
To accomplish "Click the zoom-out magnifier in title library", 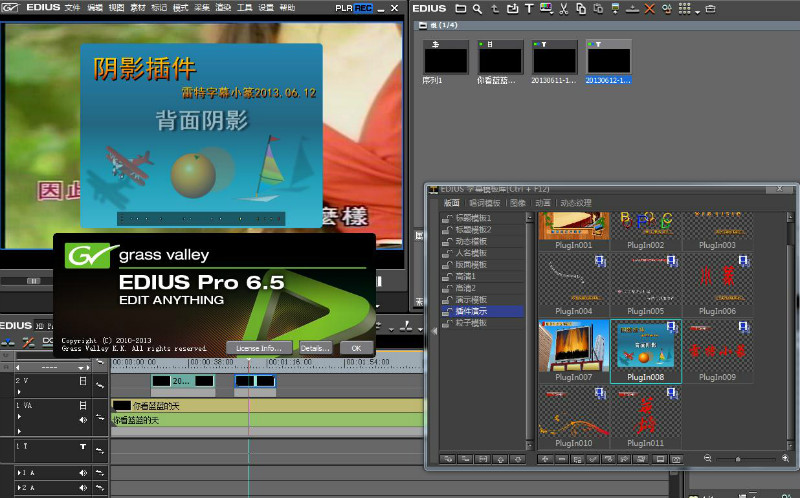I will [708, 458].
